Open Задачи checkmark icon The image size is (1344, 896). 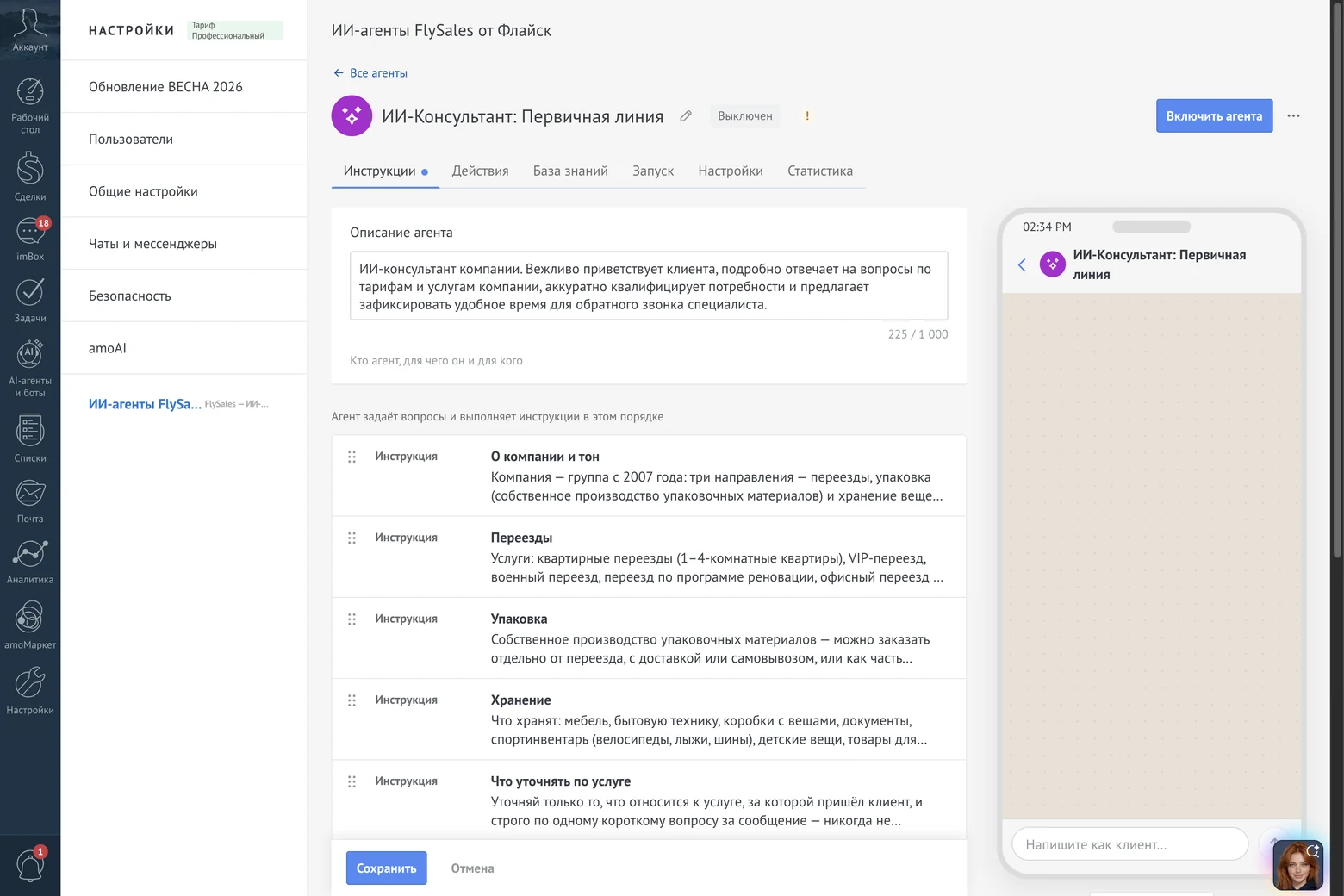click(x=30, y=292)
